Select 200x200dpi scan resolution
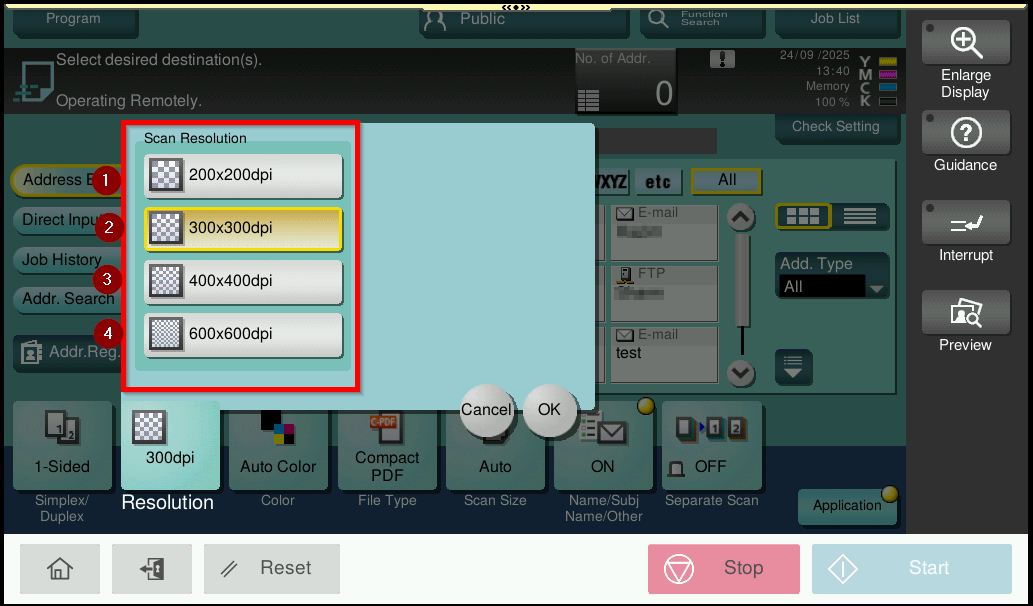 (x=243, y=176)
